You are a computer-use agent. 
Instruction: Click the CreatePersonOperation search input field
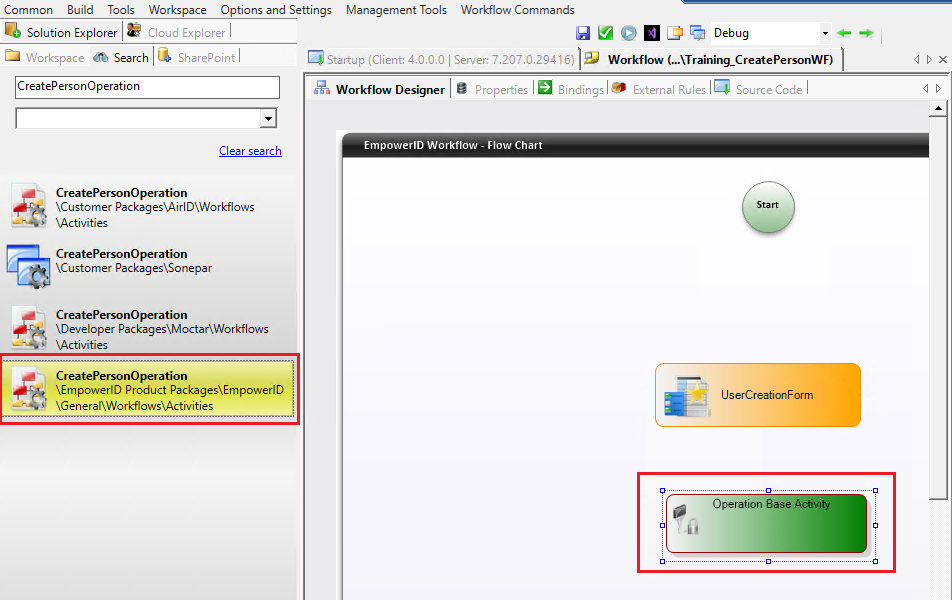click(147, 87)
